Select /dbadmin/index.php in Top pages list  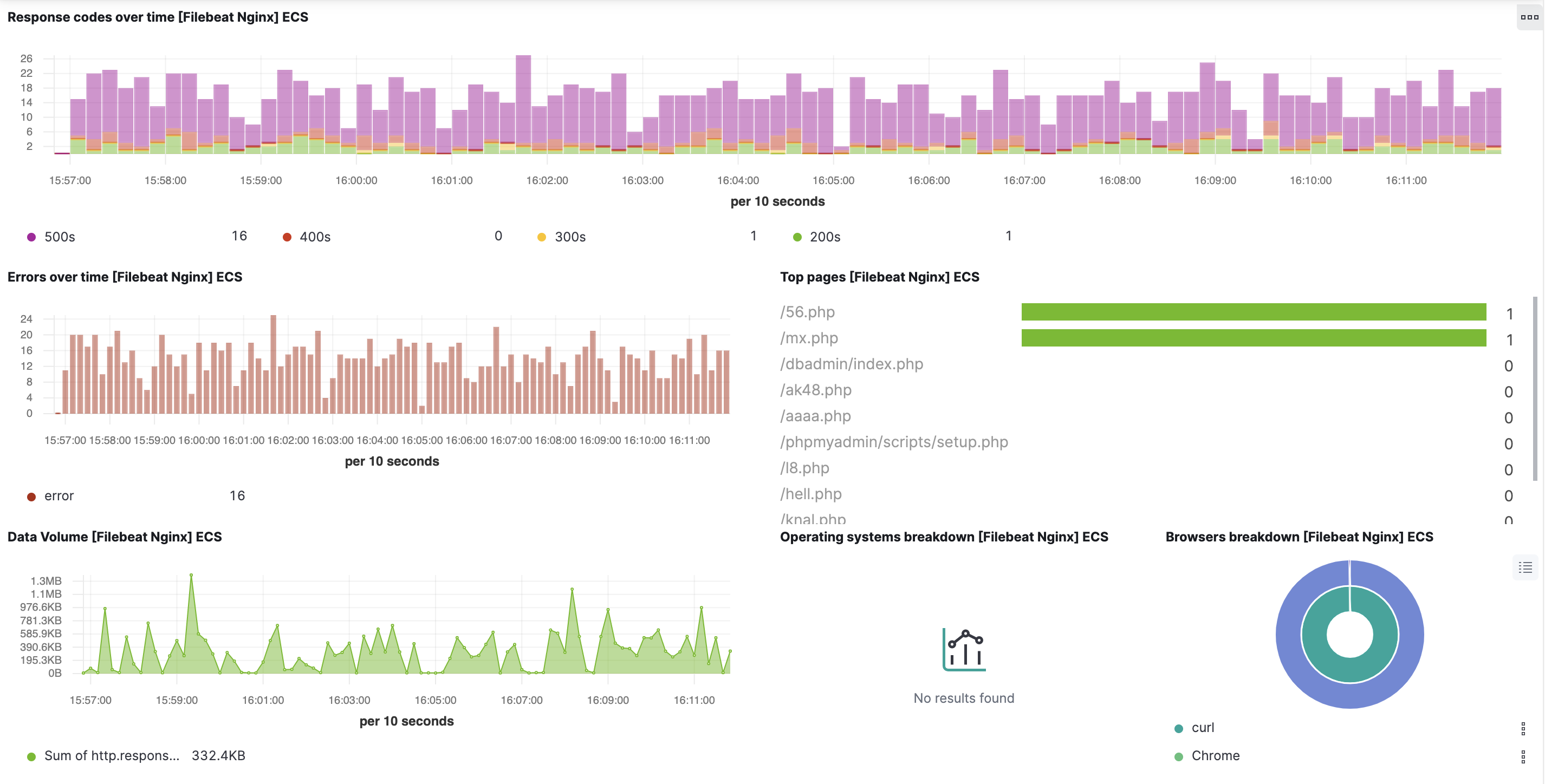point(851,364)
